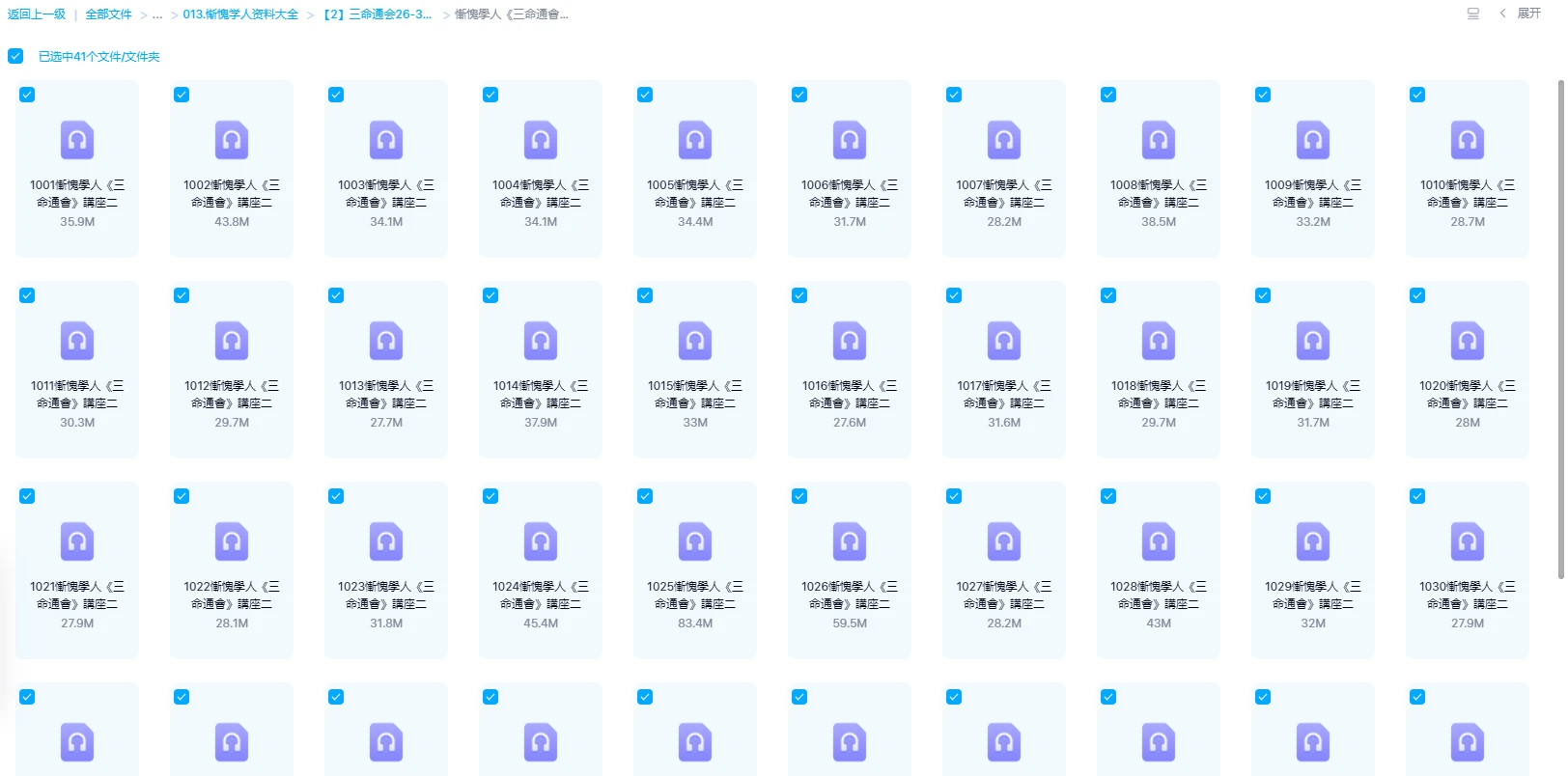This screenshot has height=776, width=1568.
Task: Open audio file icon for 1004
Action: [x=541, y=140]
